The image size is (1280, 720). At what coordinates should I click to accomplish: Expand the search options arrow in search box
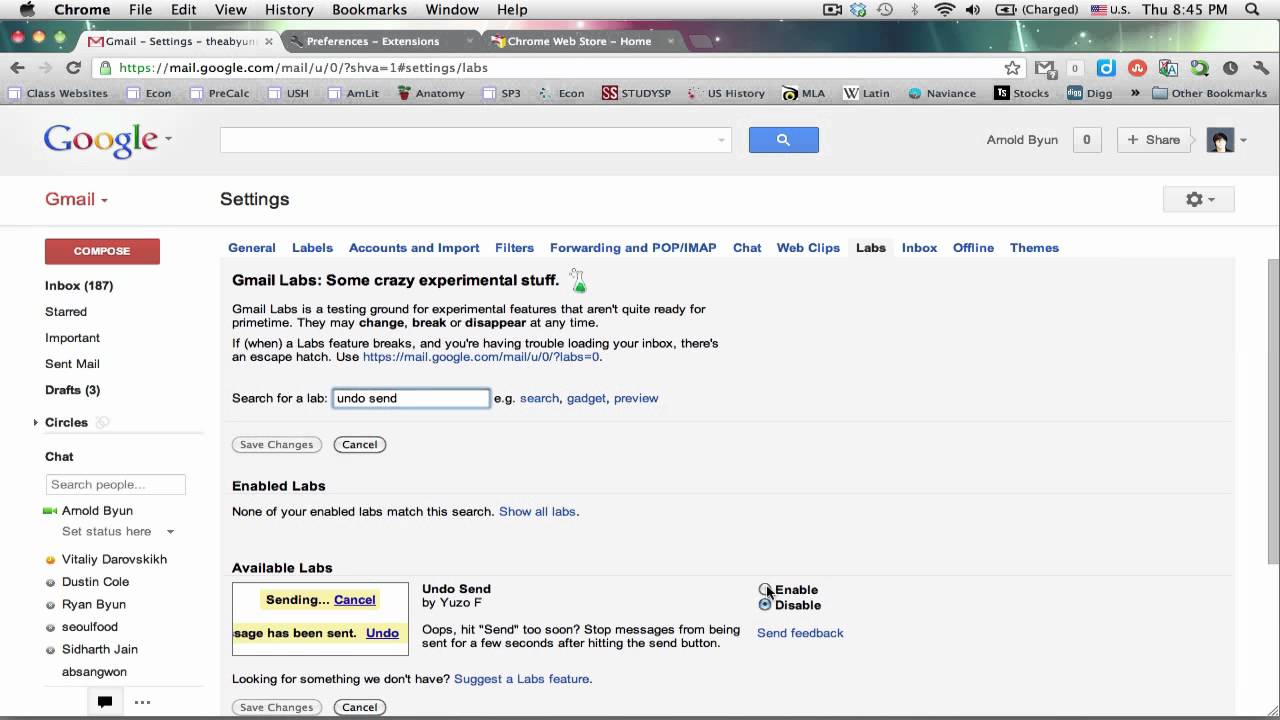pos(721,140)
